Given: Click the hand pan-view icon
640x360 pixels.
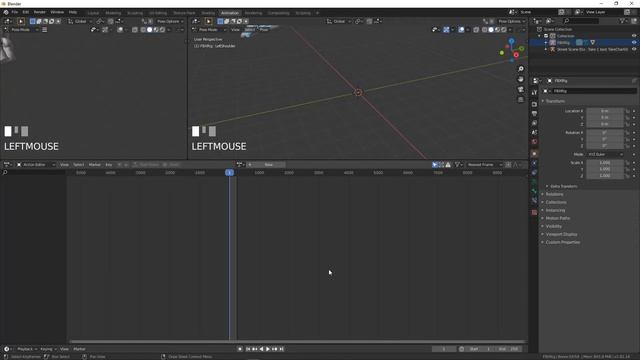Looking at the screenshot, I should coord(521,79).
